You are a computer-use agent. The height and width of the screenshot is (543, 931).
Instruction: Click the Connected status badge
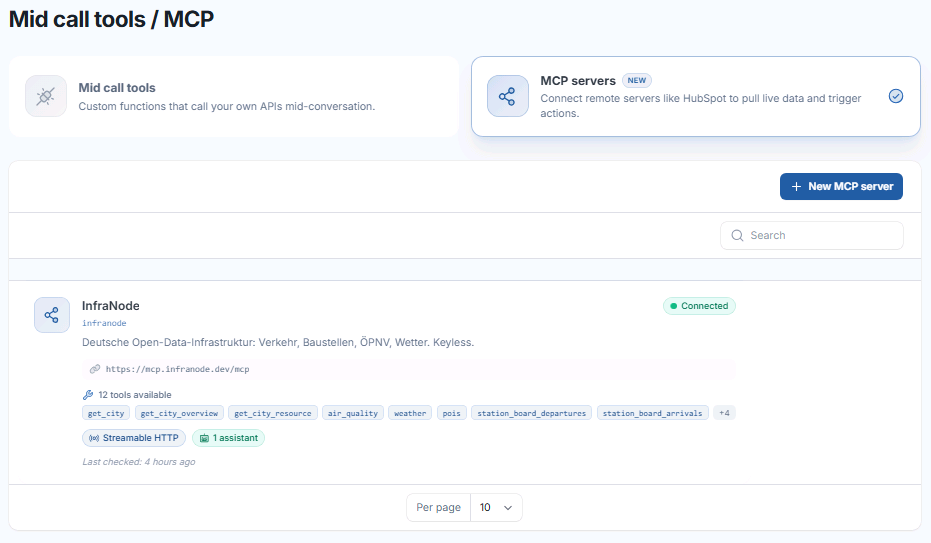pos(699,306)
